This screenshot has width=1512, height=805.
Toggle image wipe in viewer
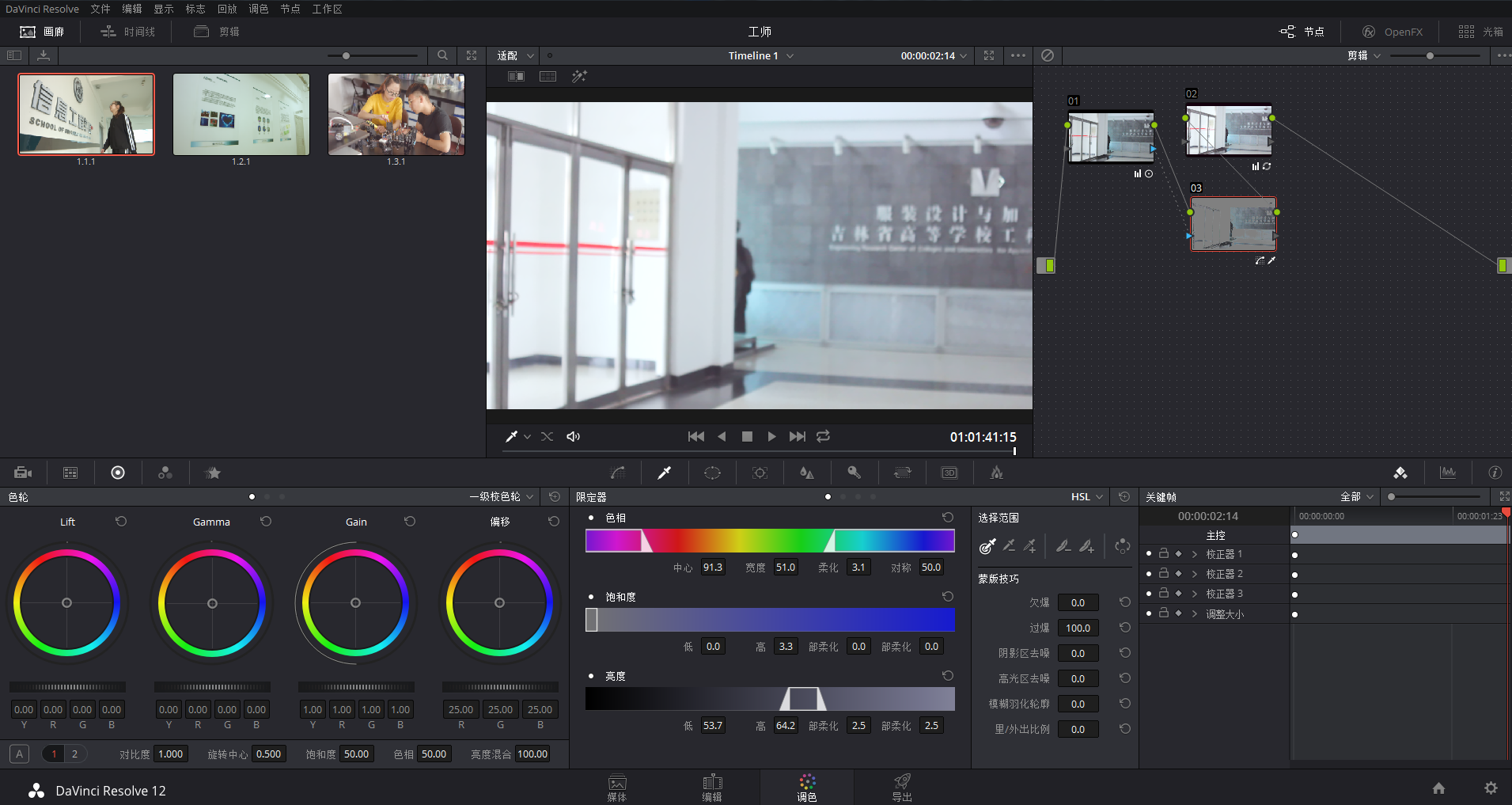pyautogui.click(x=516, y=76)
